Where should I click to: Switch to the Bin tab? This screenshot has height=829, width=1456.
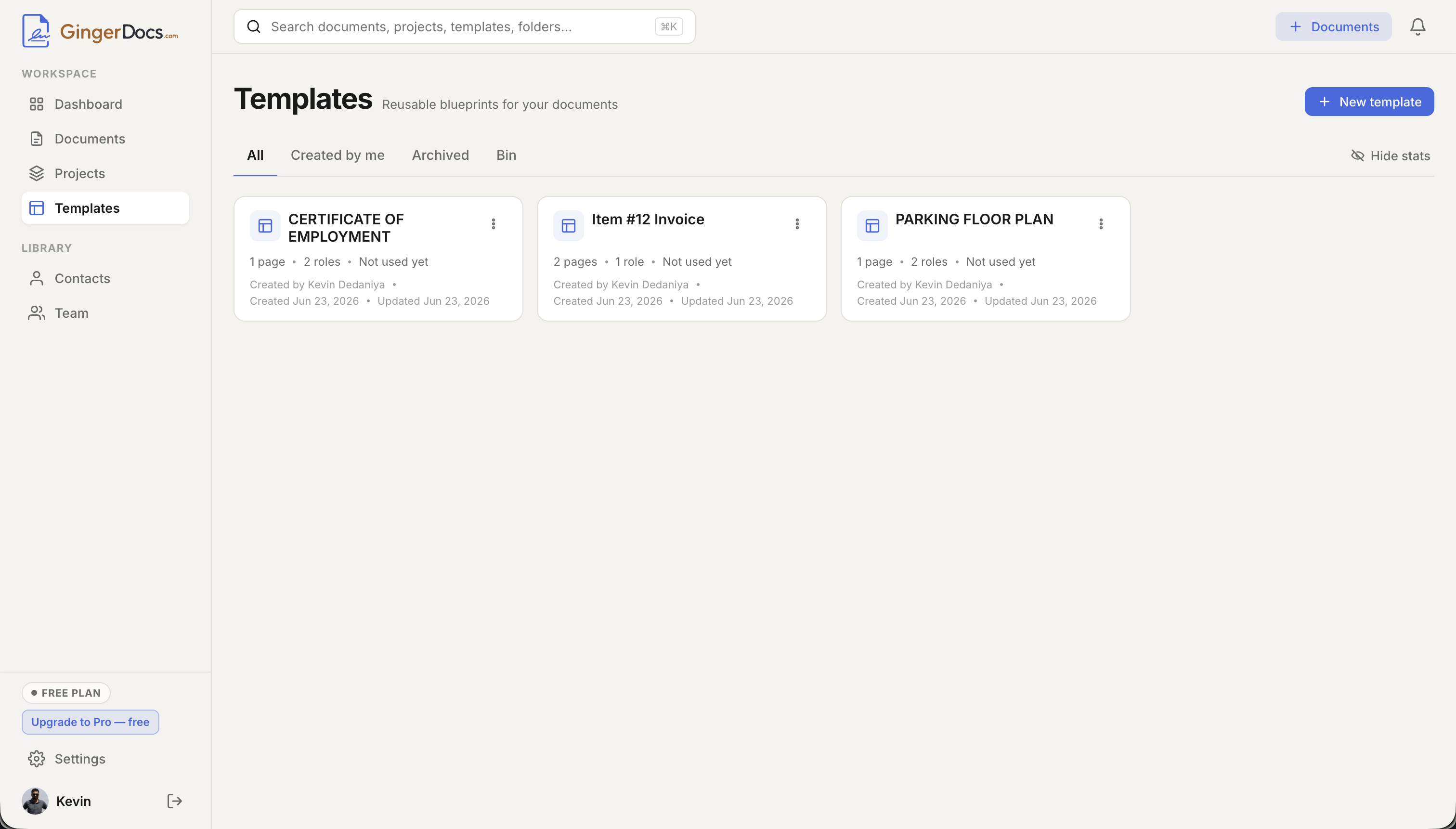point(506,155)
